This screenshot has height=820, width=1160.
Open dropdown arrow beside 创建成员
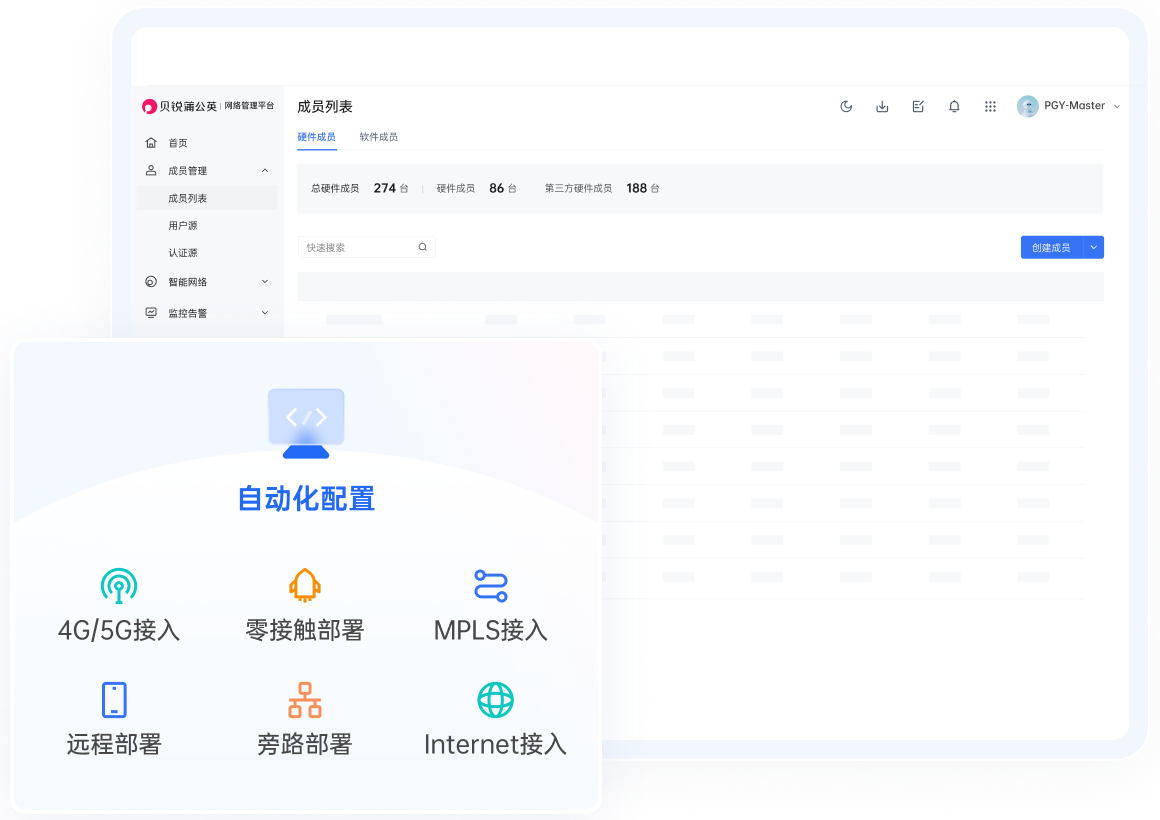1093,247
